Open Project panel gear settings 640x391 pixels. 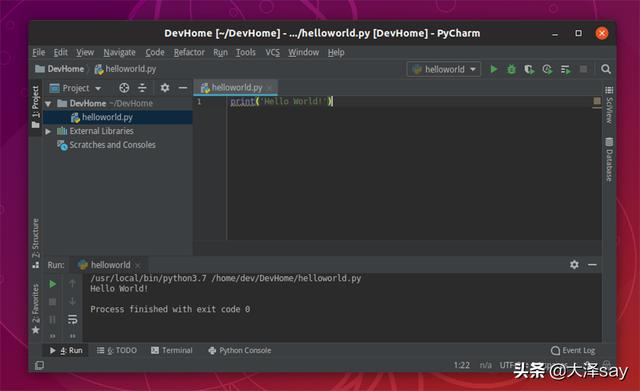tap(164, 88)
